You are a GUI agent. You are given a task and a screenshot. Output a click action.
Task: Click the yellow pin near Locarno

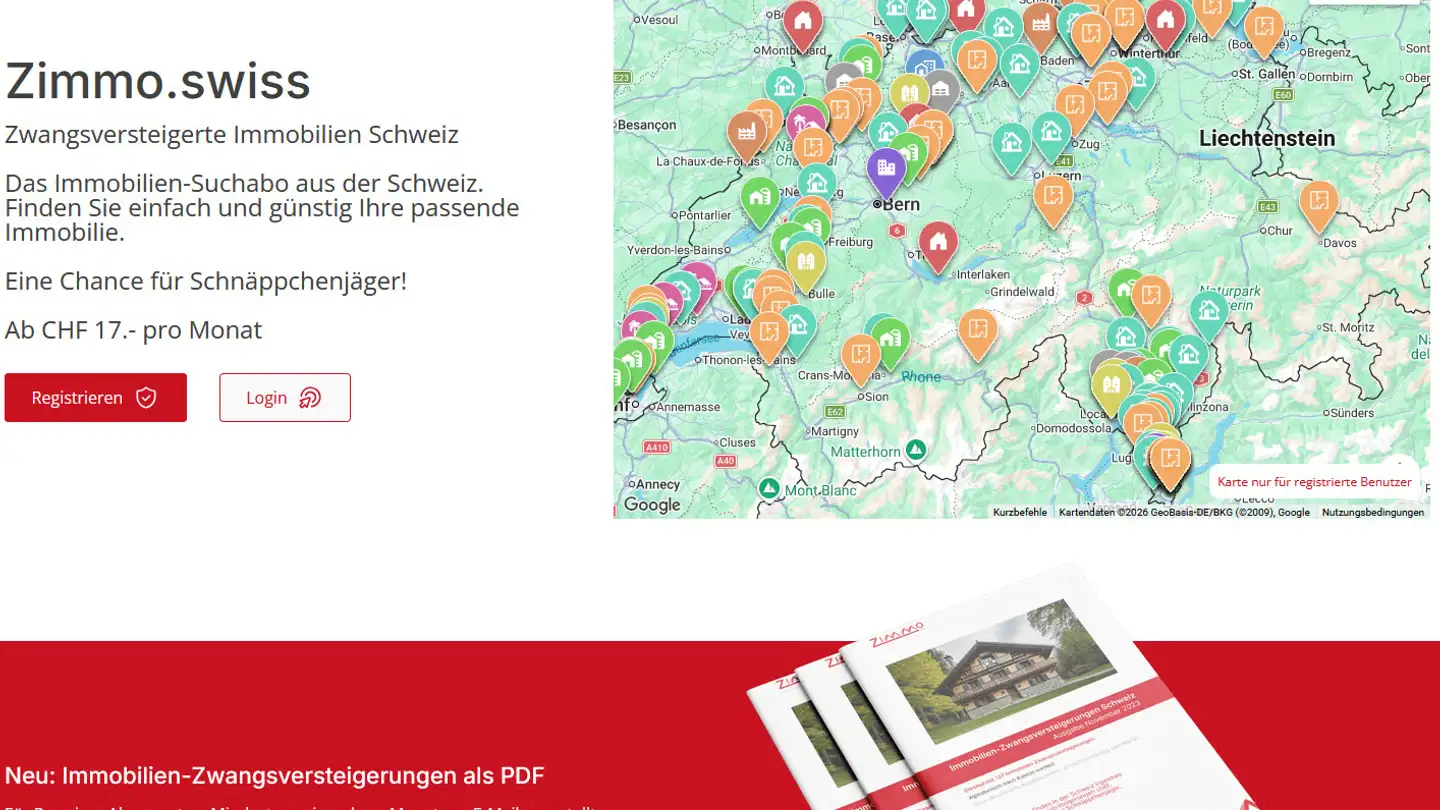pyautogui.click(x=1111, y=388)
